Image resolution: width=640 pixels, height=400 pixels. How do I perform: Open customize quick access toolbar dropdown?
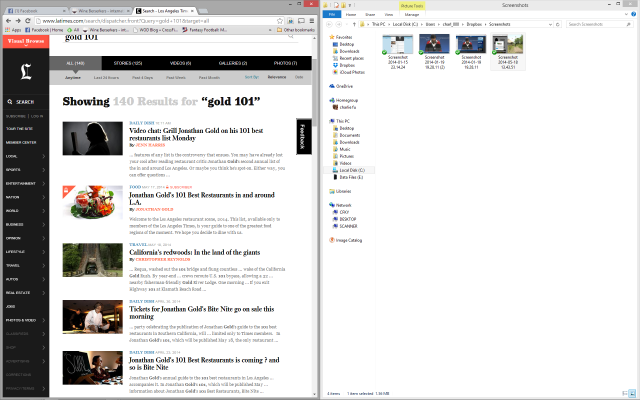[x=351, y=5]
